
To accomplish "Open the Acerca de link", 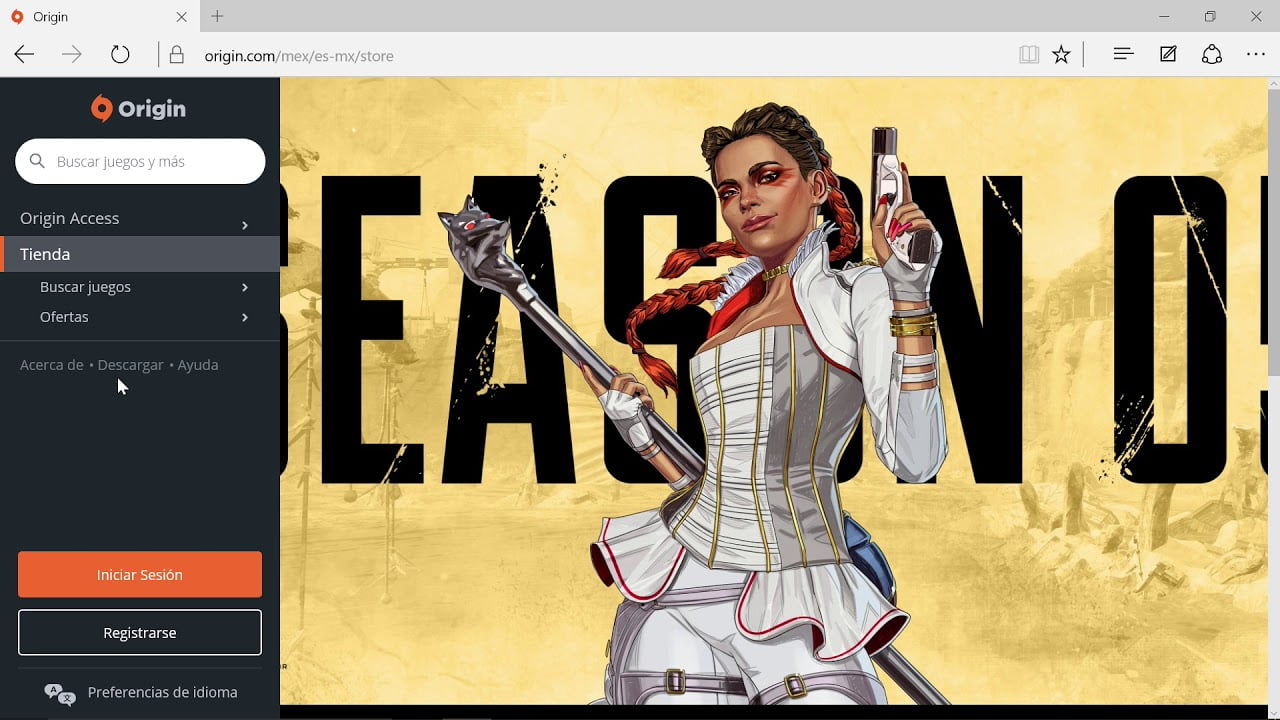I will point(51,365).
